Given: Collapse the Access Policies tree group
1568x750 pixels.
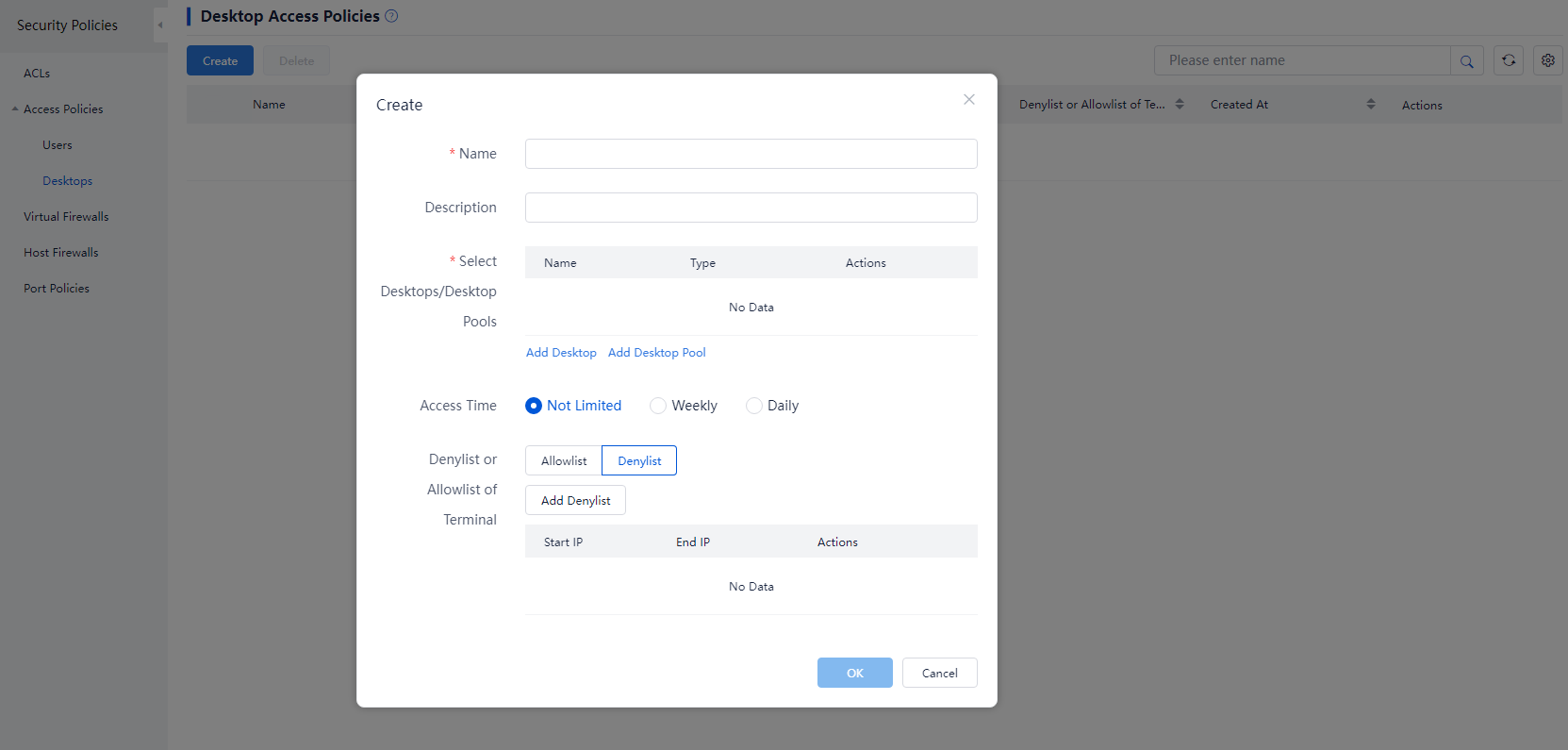Looking at the screenshot, I should (x=15, y=109).
